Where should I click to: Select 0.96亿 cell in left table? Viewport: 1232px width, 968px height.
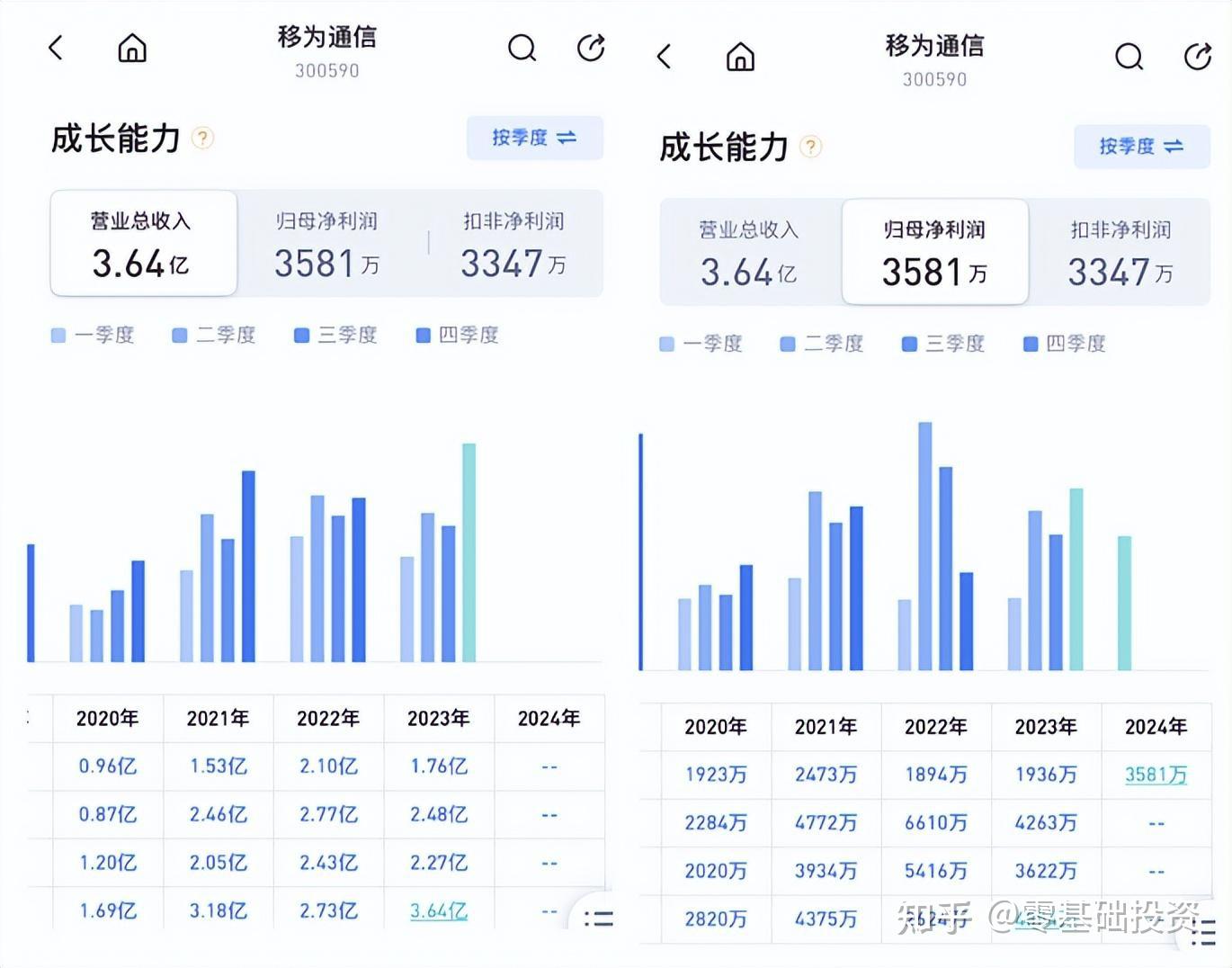coord(108,766)
